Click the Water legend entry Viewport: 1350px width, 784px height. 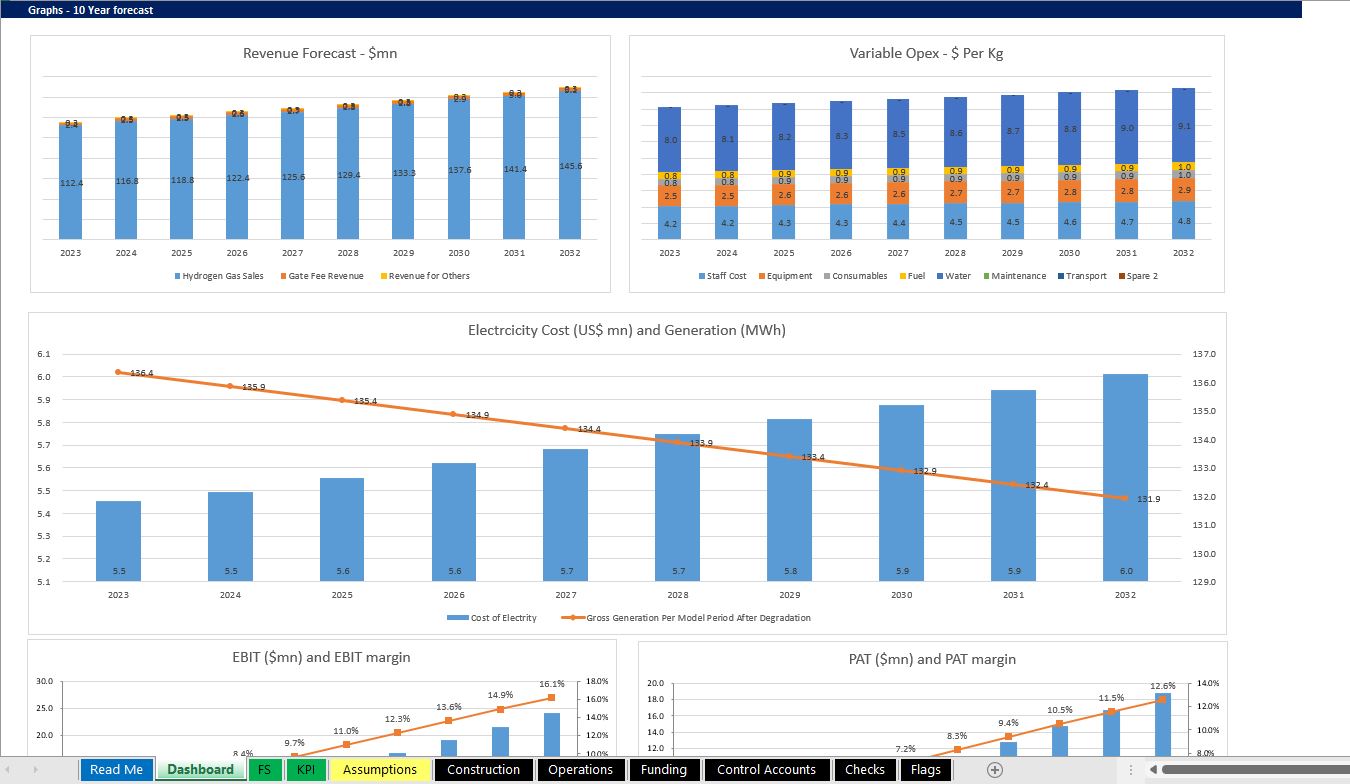point(954,276)
